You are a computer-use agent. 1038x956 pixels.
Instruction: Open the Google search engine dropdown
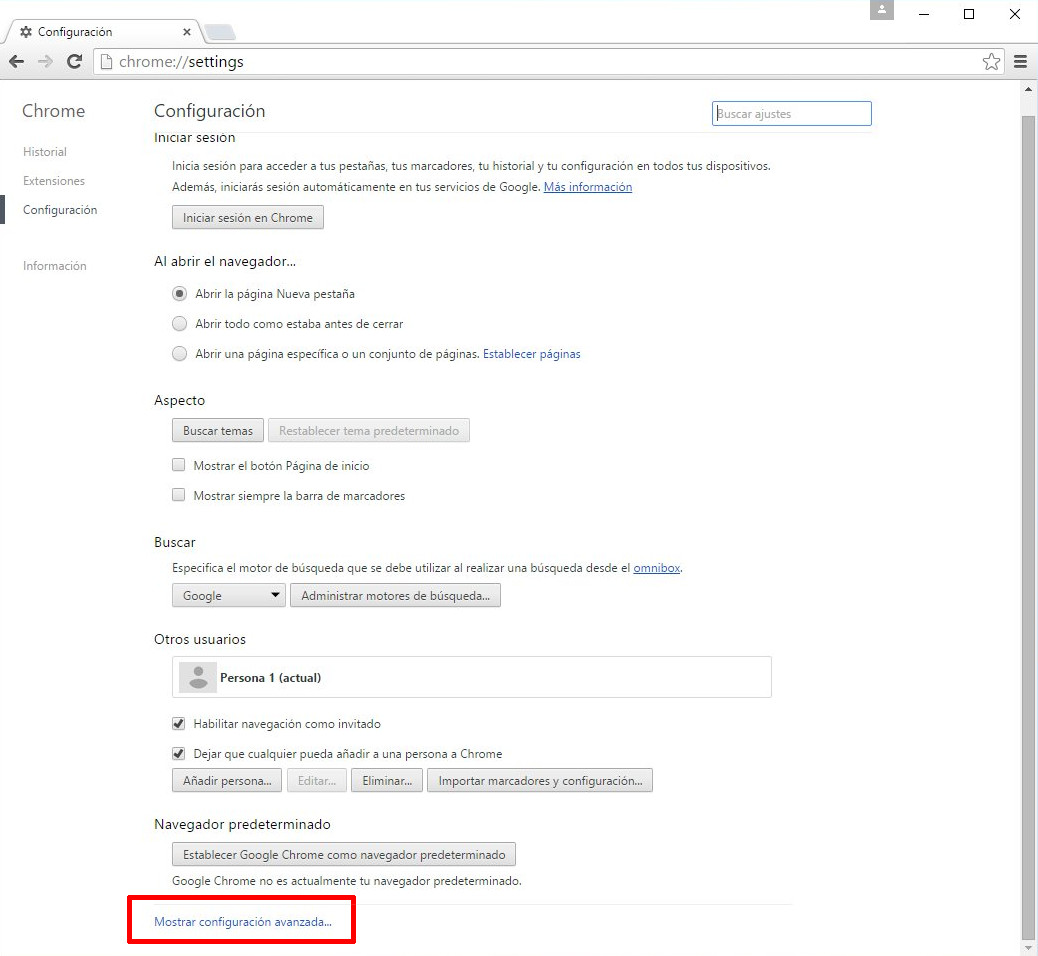click(228, 595)
